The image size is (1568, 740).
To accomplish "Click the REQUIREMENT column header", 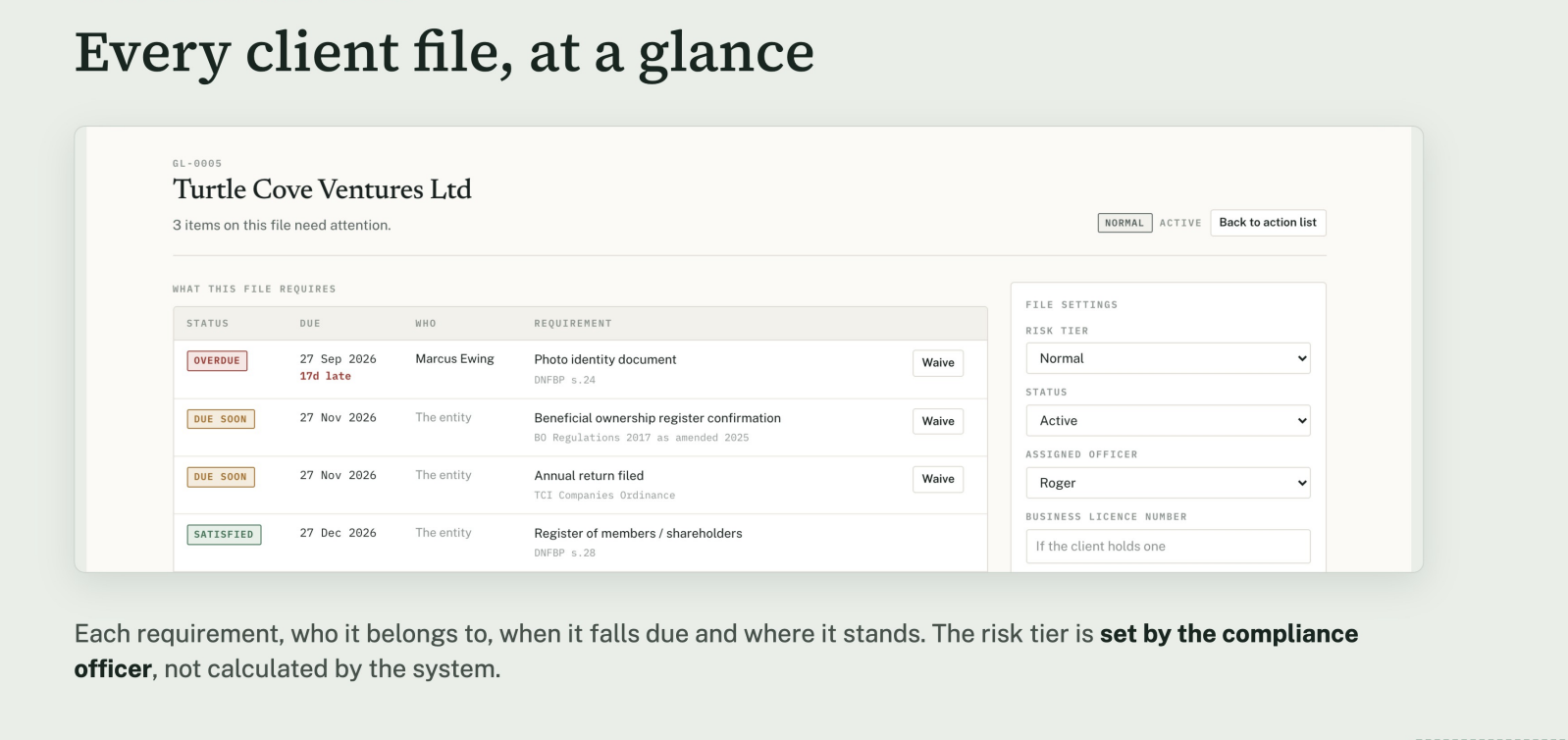I will 573,324.
